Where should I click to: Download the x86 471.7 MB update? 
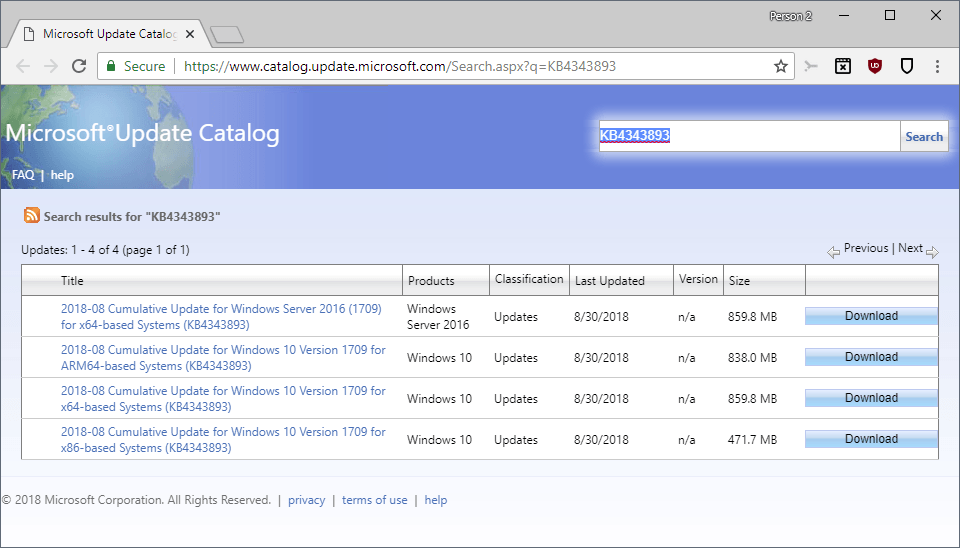coord(871,439)
